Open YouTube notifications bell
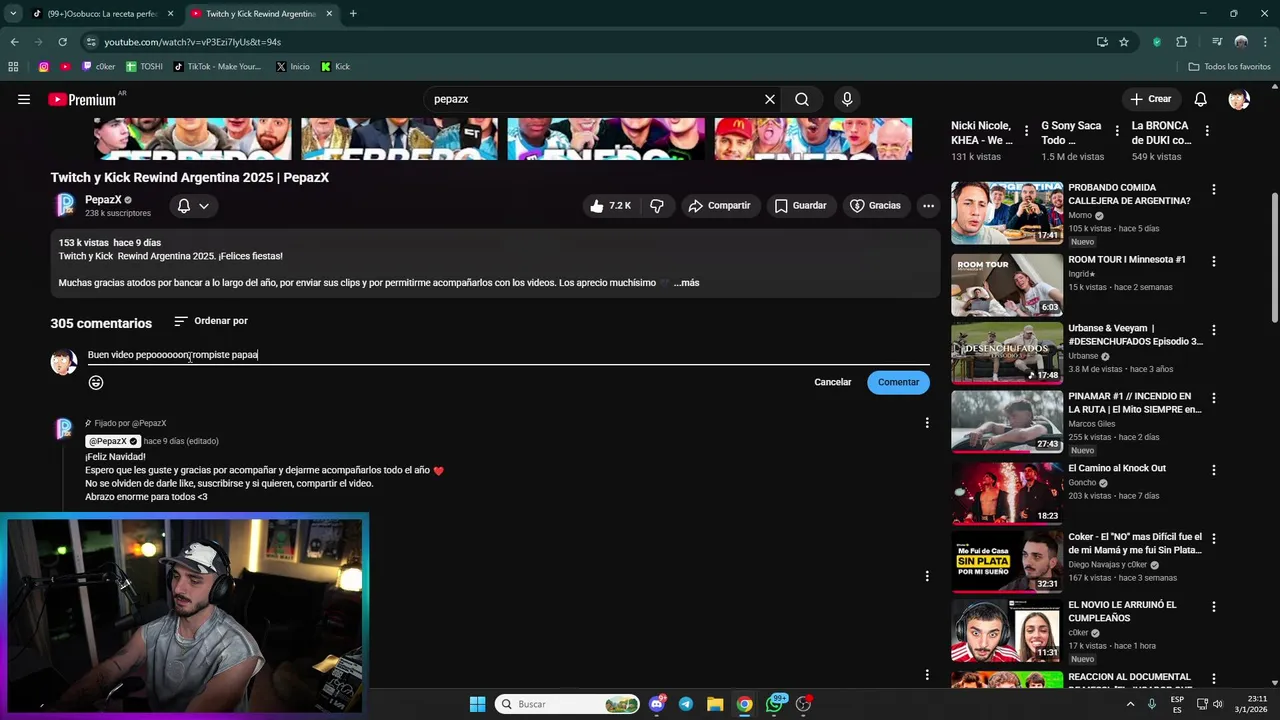The width and height of the screenshot is (1280, 720). 1200,99
